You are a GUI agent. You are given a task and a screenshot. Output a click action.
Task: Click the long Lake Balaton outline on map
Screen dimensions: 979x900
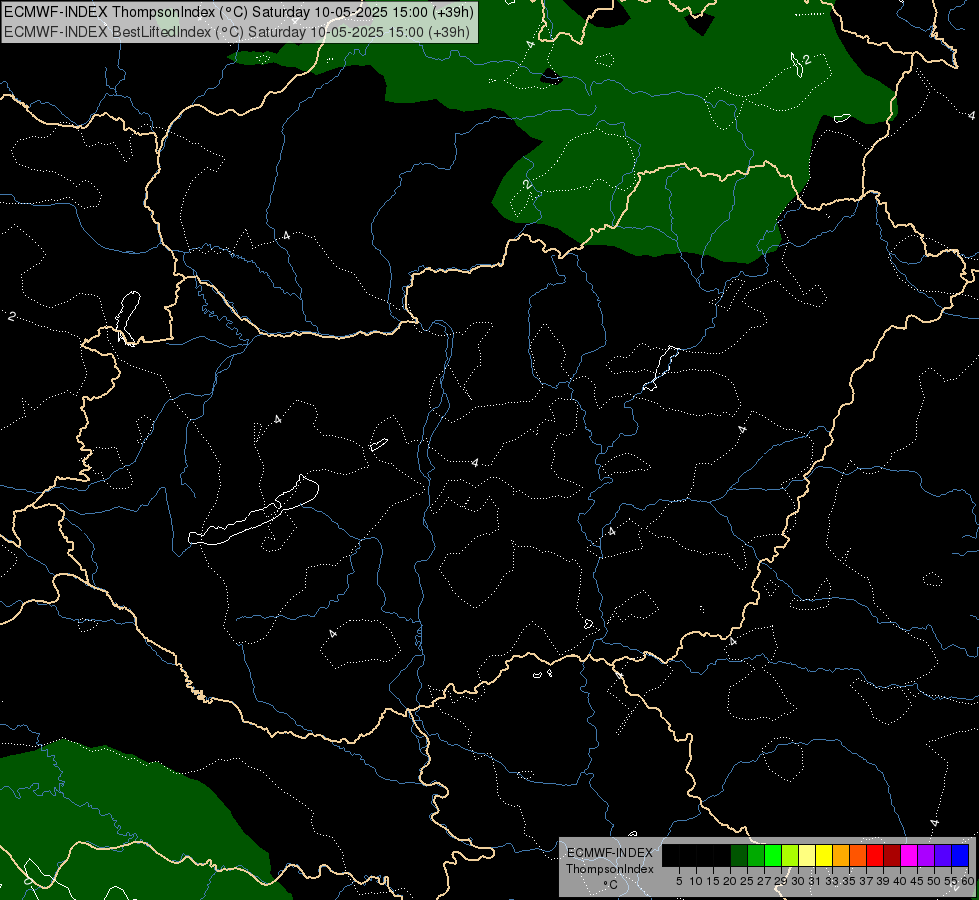click(253, 510)
